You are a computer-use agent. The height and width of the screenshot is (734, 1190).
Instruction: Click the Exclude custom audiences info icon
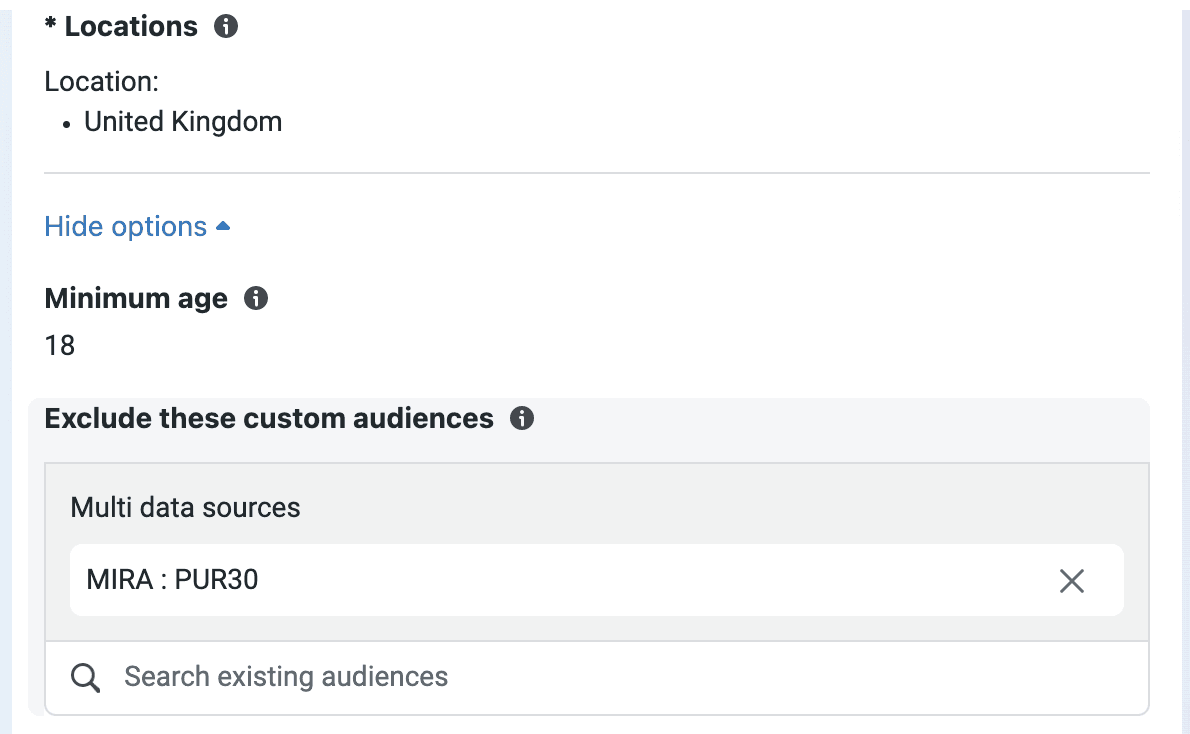pyautogui.click(x=522, y=419)
